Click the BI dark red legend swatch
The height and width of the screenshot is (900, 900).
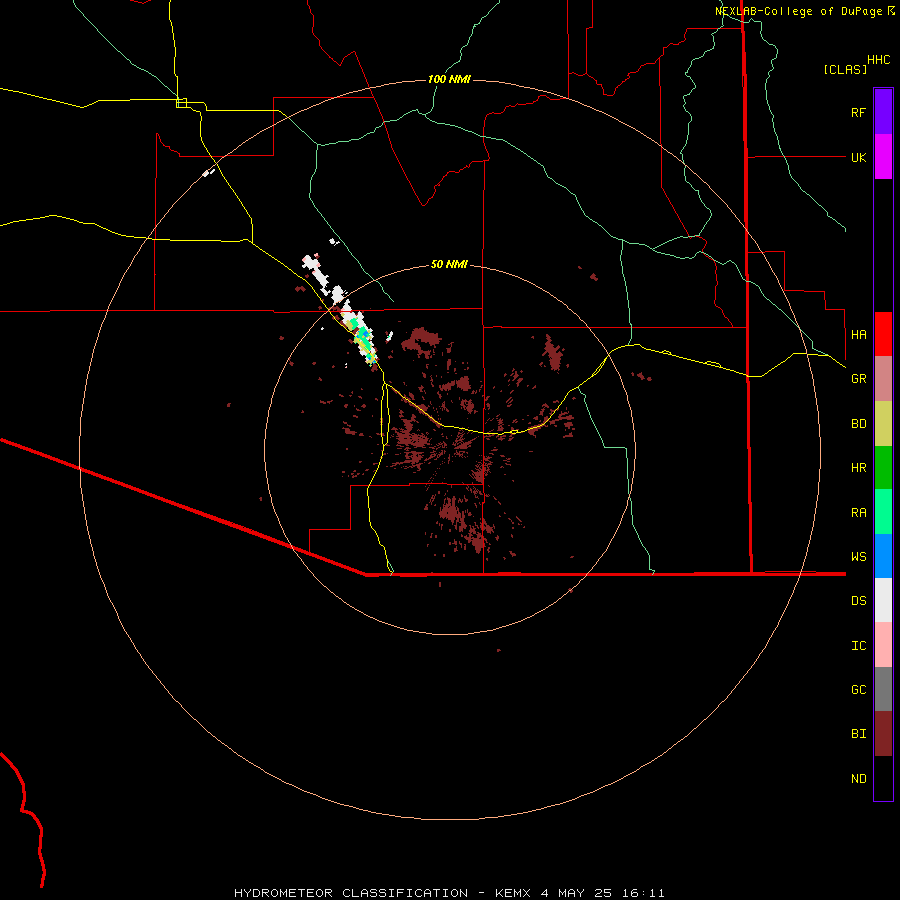coord(883,734)
